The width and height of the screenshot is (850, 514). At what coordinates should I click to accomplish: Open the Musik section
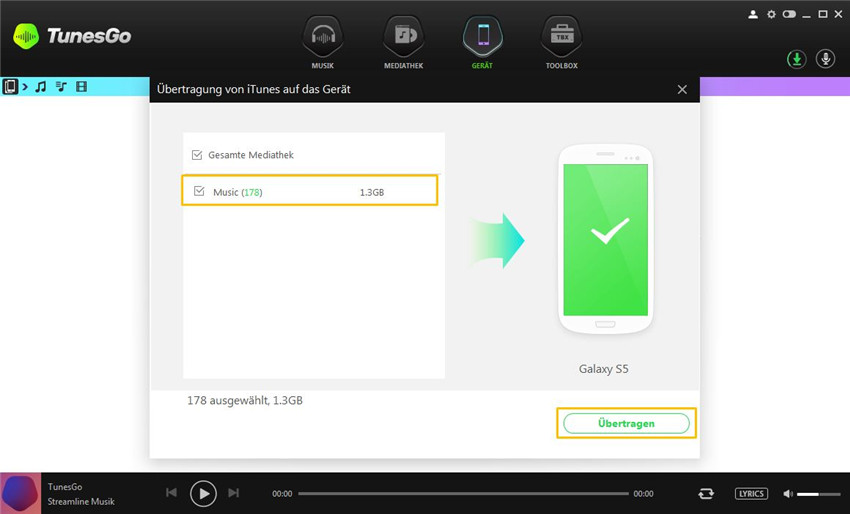pyautogui.click(x=323, y=42)
